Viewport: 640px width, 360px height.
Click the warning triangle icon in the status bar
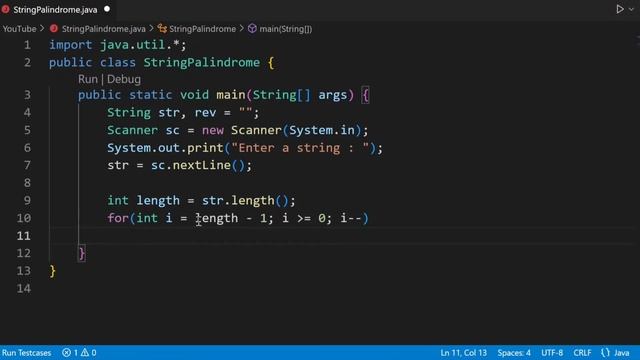pos(85,352)
